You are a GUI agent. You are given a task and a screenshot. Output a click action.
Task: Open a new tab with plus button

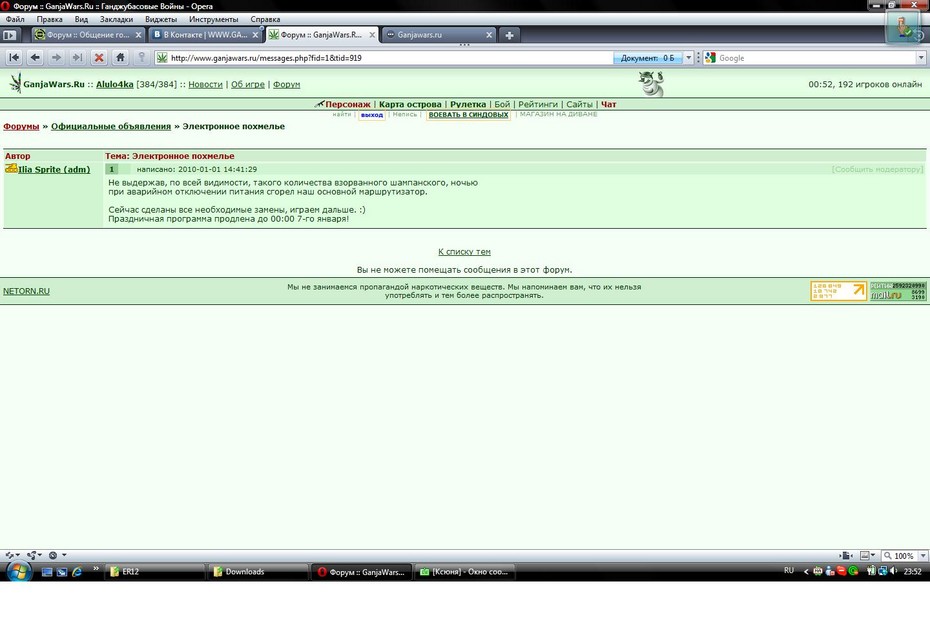pyautogui.click(x=509, y=35)
